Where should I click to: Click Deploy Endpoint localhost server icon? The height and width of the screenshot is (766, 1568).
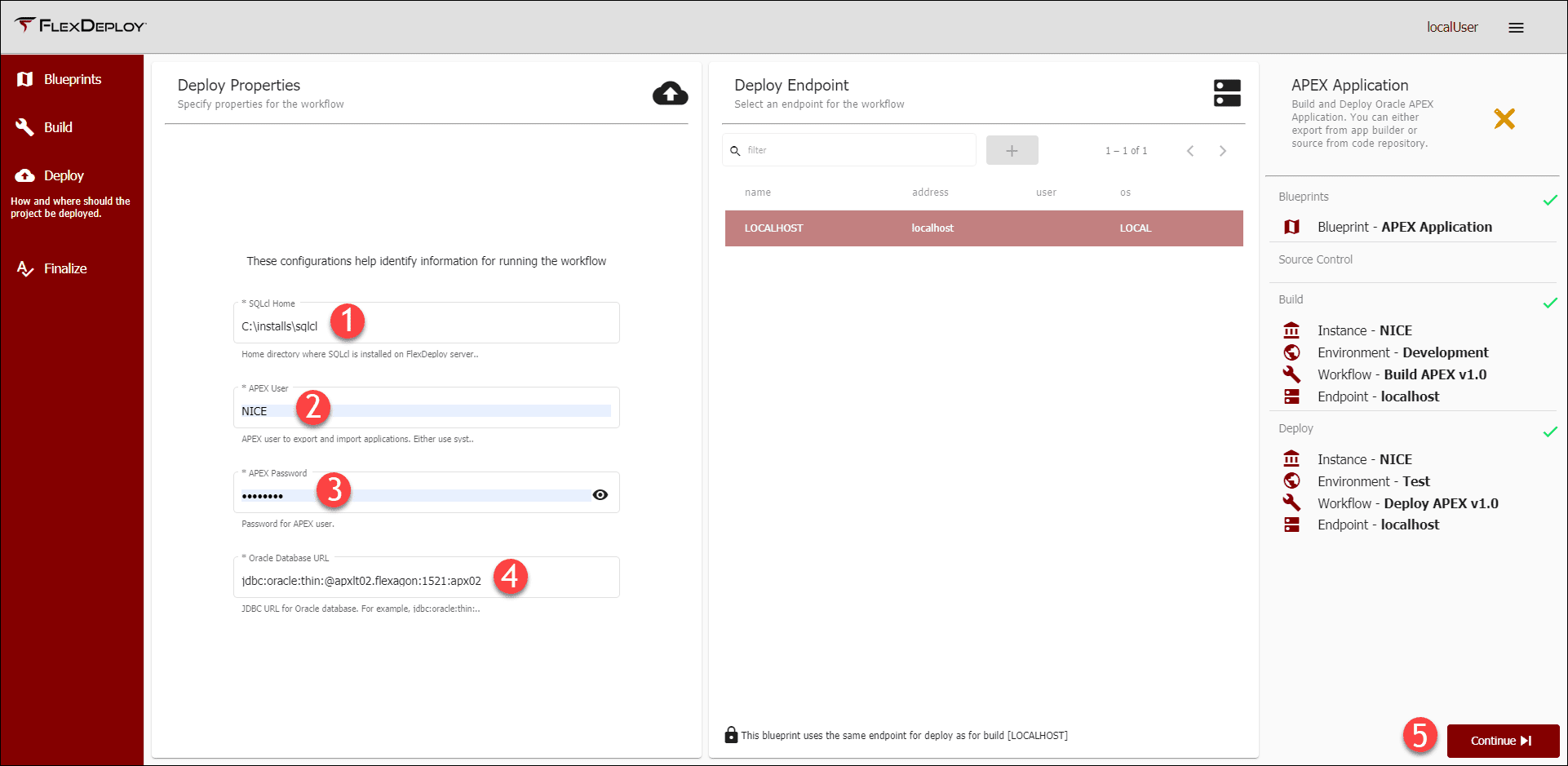[1291, 525]
